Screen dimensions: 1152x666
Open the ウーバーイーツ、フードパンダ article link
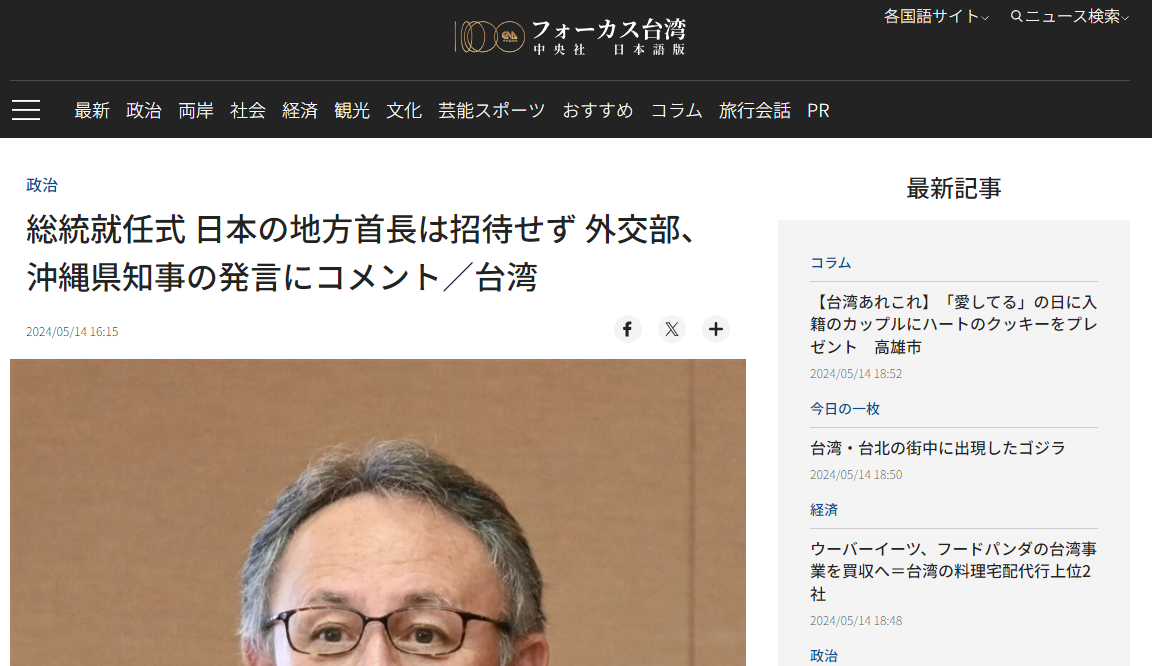pos(954,571)
